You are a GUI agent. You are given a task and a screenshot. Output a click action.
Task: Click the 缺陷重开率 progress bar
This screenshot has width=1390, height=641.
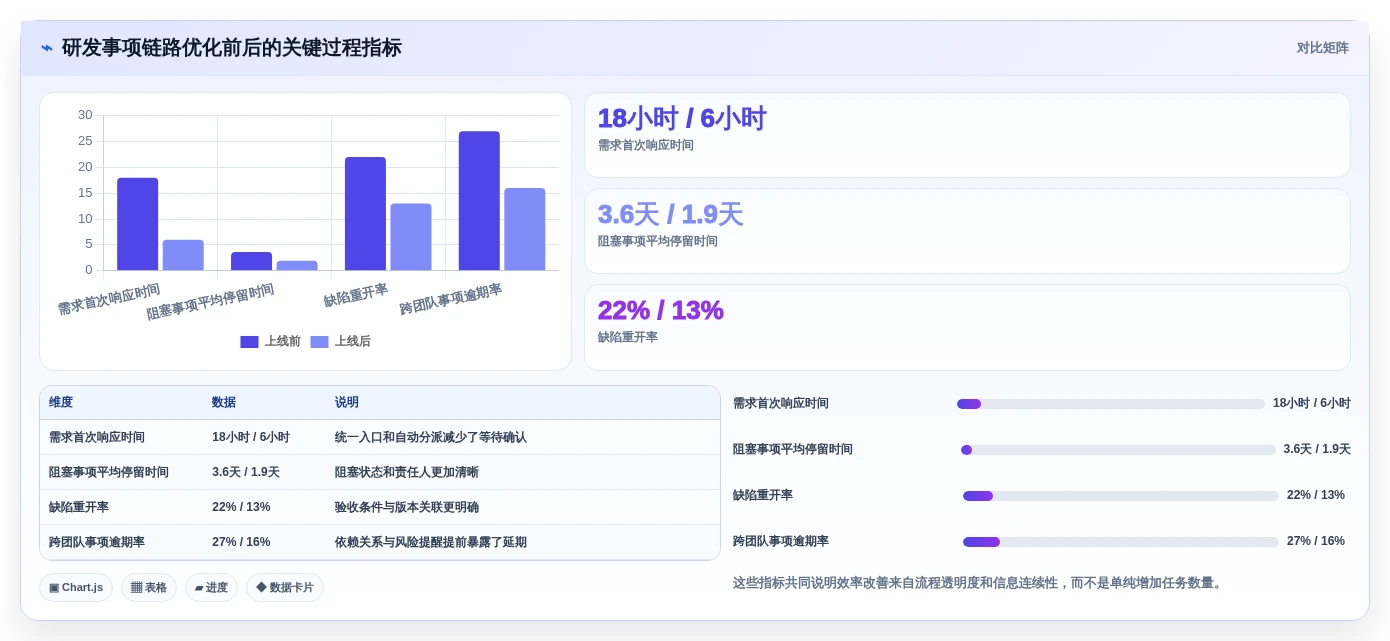click(x=1121, y=496)
